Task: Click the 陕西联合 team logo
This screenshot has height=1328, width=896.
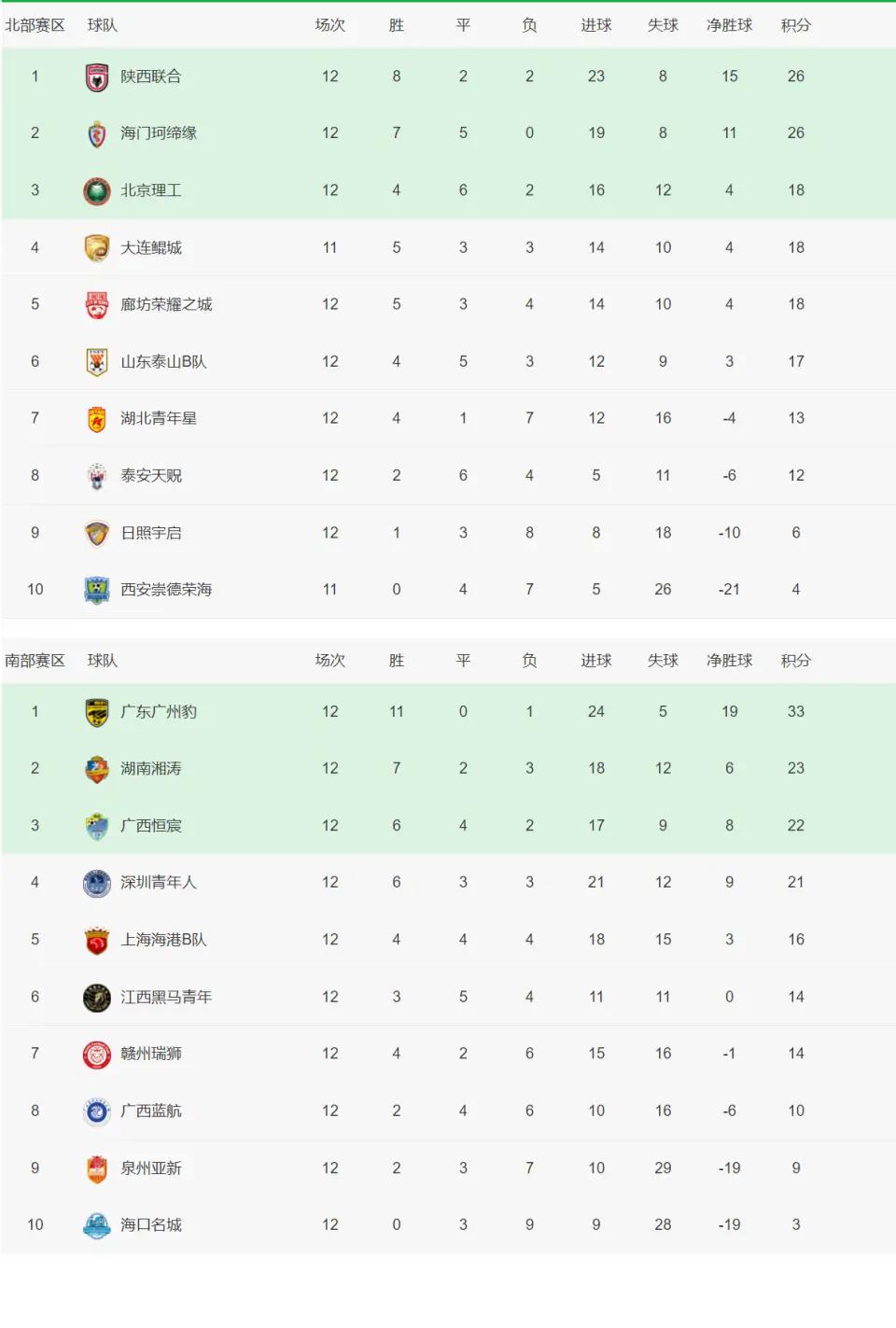Action: (x=97, y=77)
